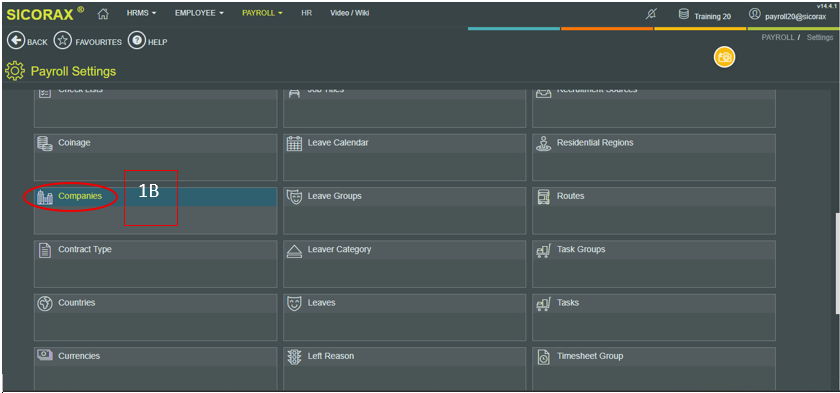Click the SICORAX logo
This screenshot has width=840, height=393.
click(45, 14)
